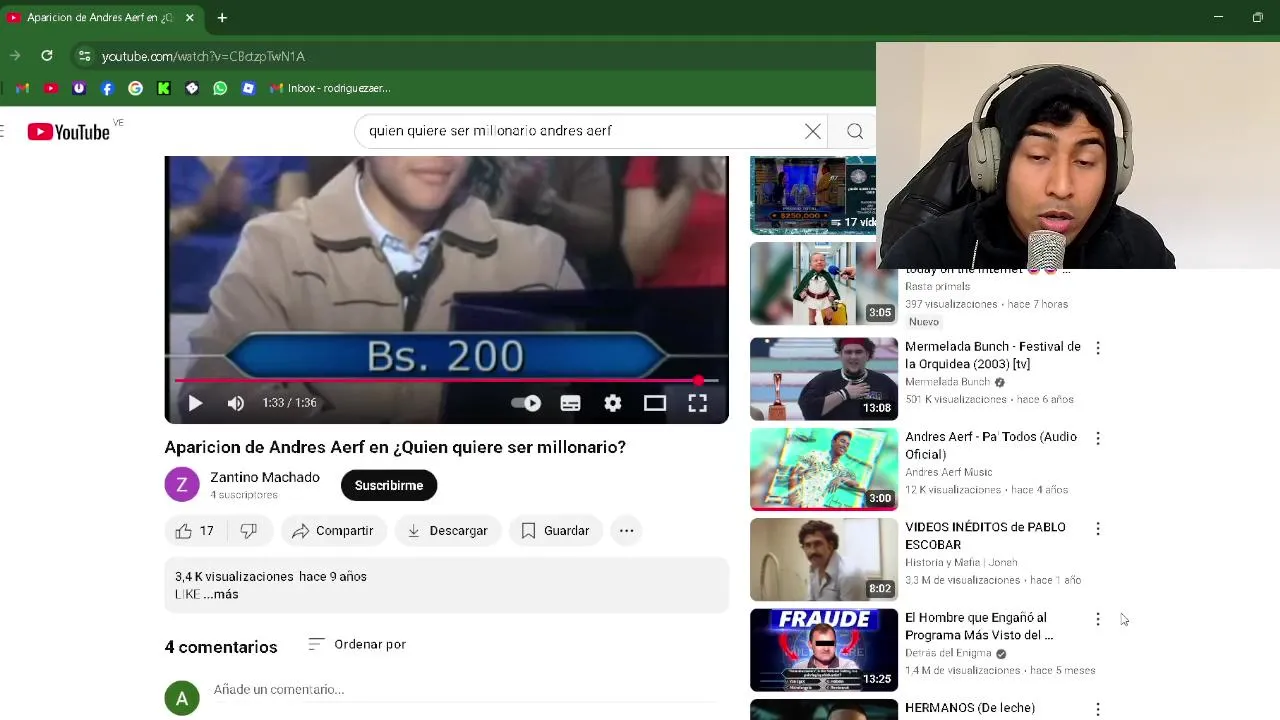Open Zantino Machado channel name
1280x720 pixels.
(265, 477)
